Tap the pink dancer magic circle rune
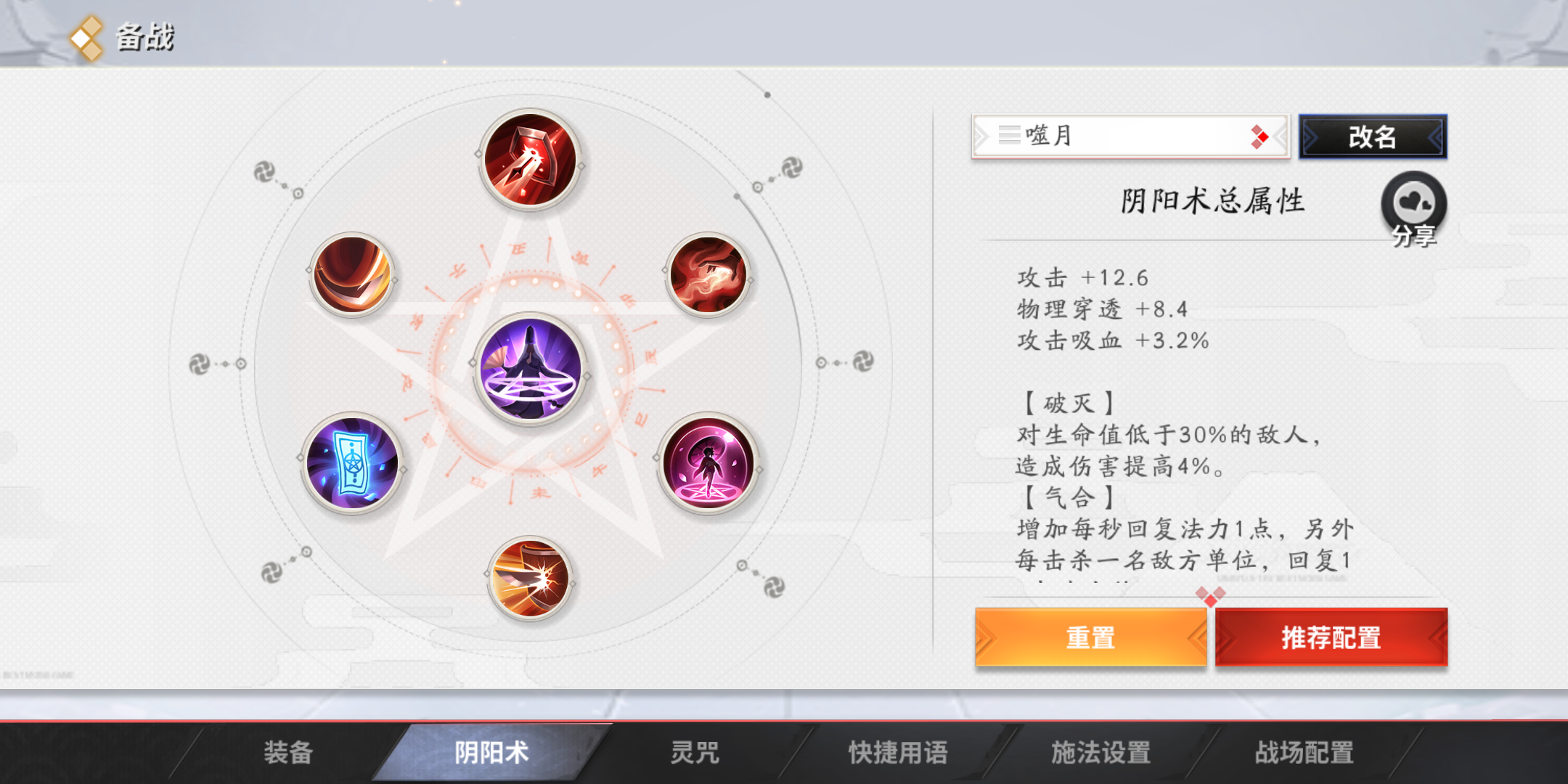Screen dimensions: 1568x784 point(708,463)
